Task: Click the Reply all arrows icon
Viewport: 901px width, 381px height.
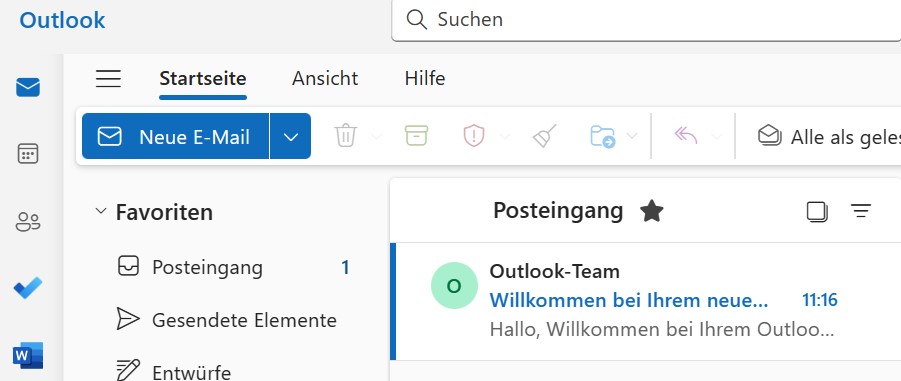Action: click(686, 136)
